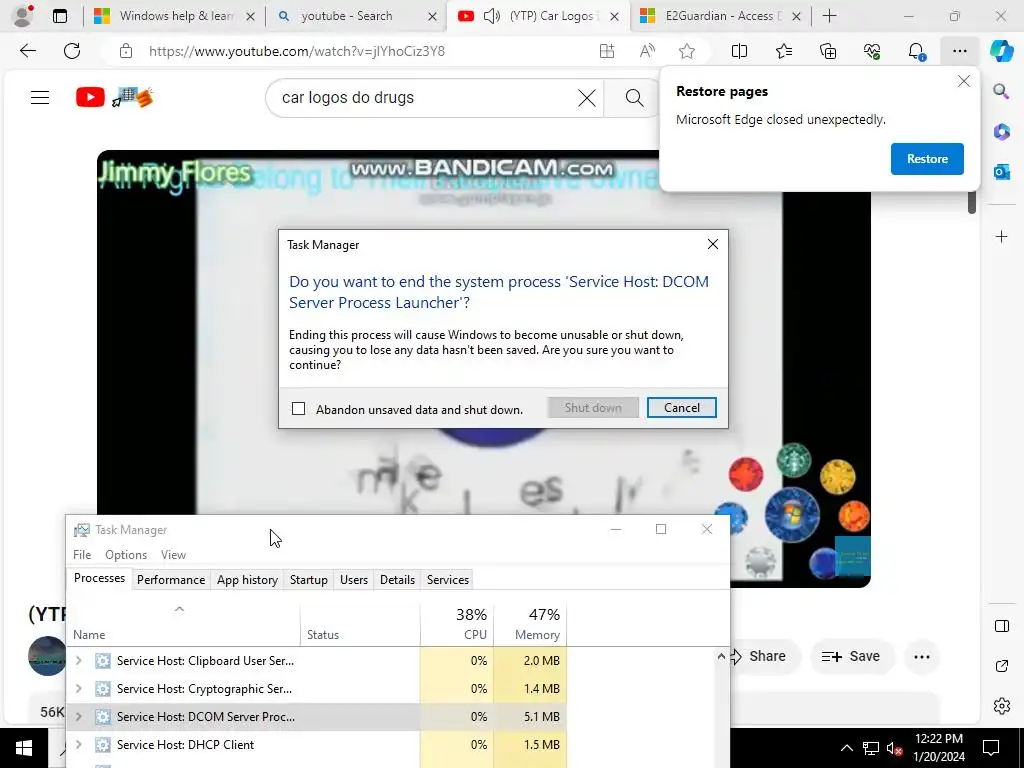1024x768 pixels.
Task: Expand Service Host: Clipboard User Service row
Action: click(x=78, y=660)
